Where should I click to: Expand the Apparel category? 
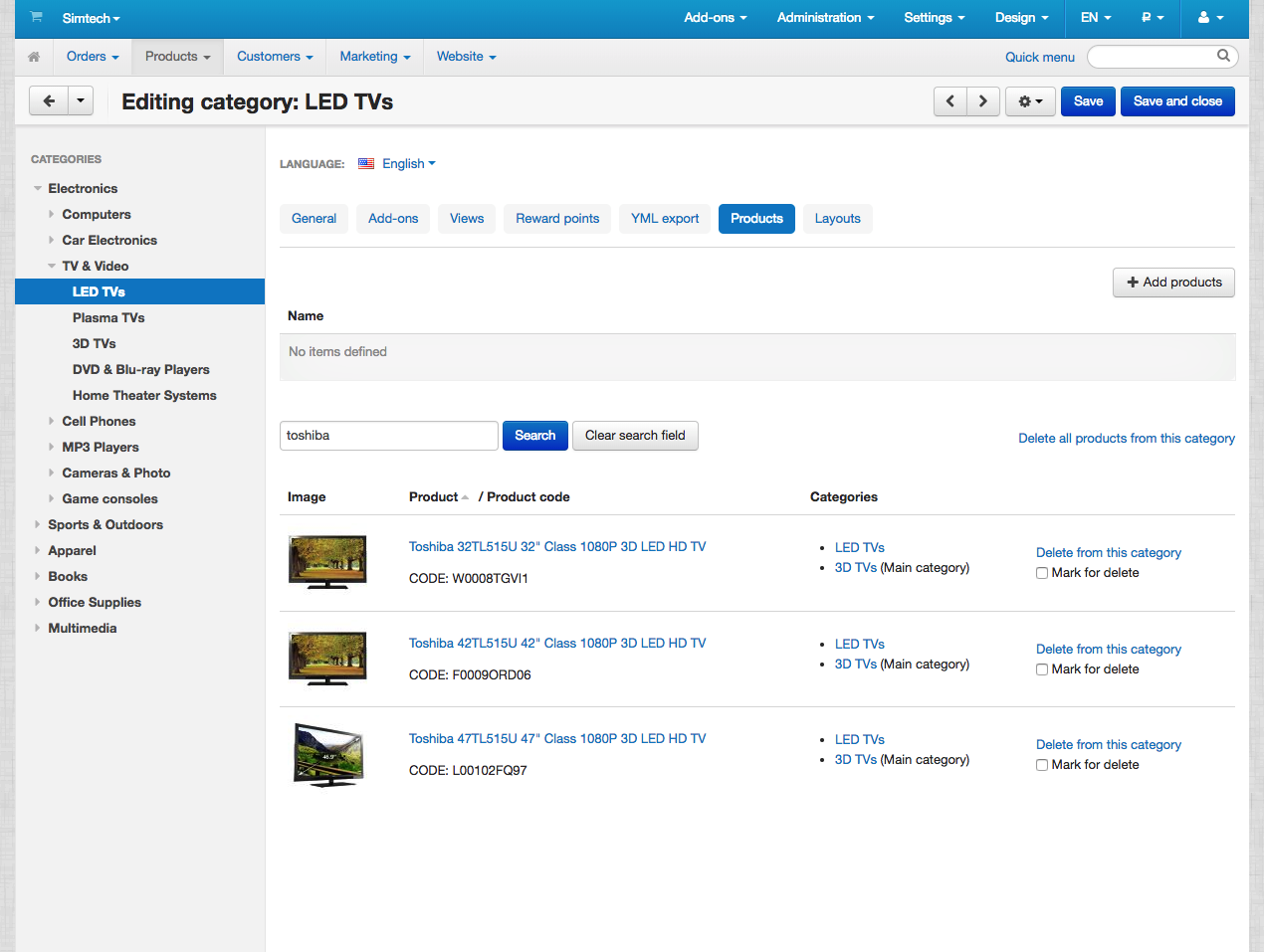click(x=38, y=551)
